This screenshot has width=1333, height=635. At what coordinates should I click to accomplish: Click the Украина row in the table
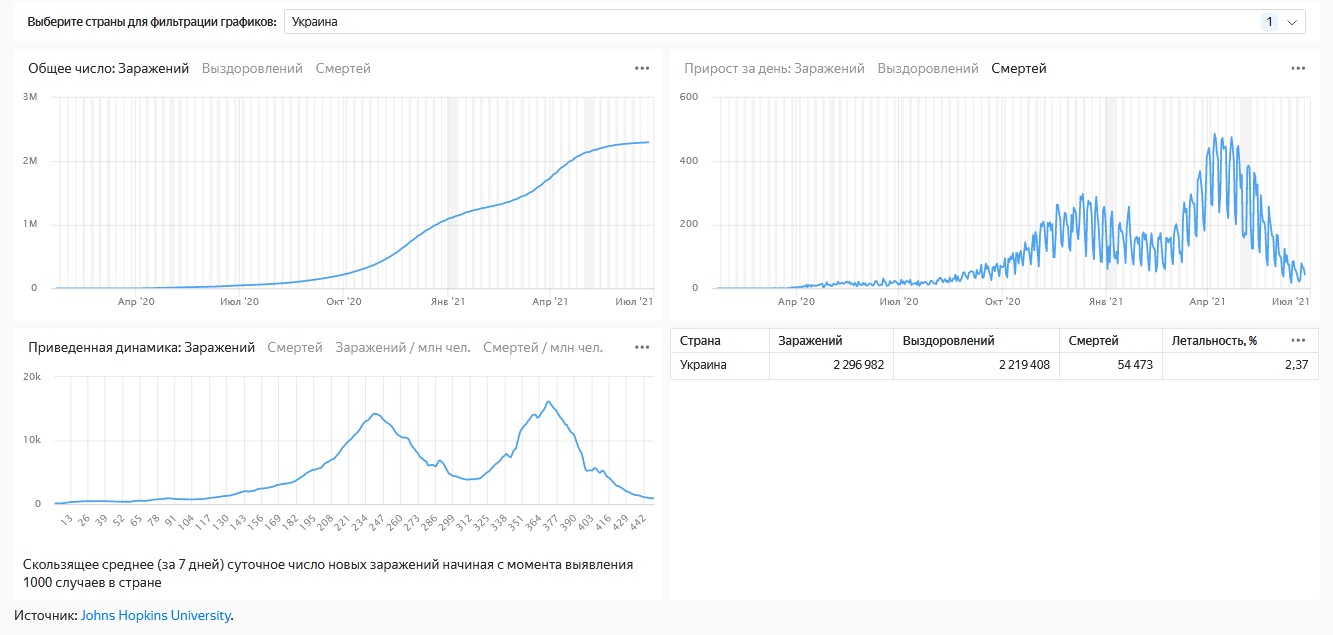704,366
